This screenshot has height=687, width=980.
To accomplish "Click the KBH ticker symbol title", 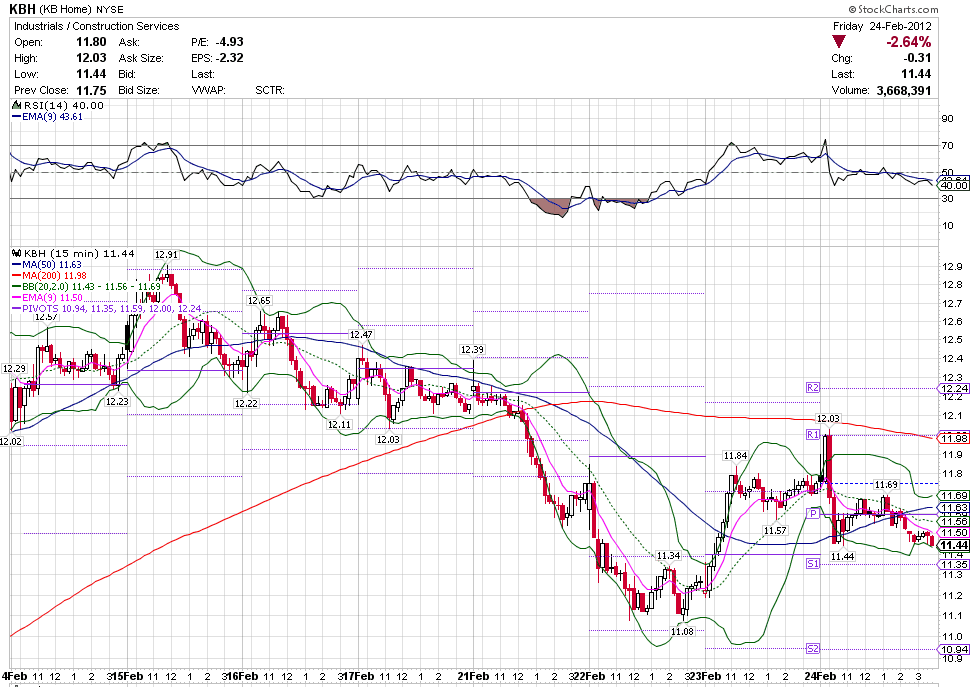I will [x=22, y=9].
